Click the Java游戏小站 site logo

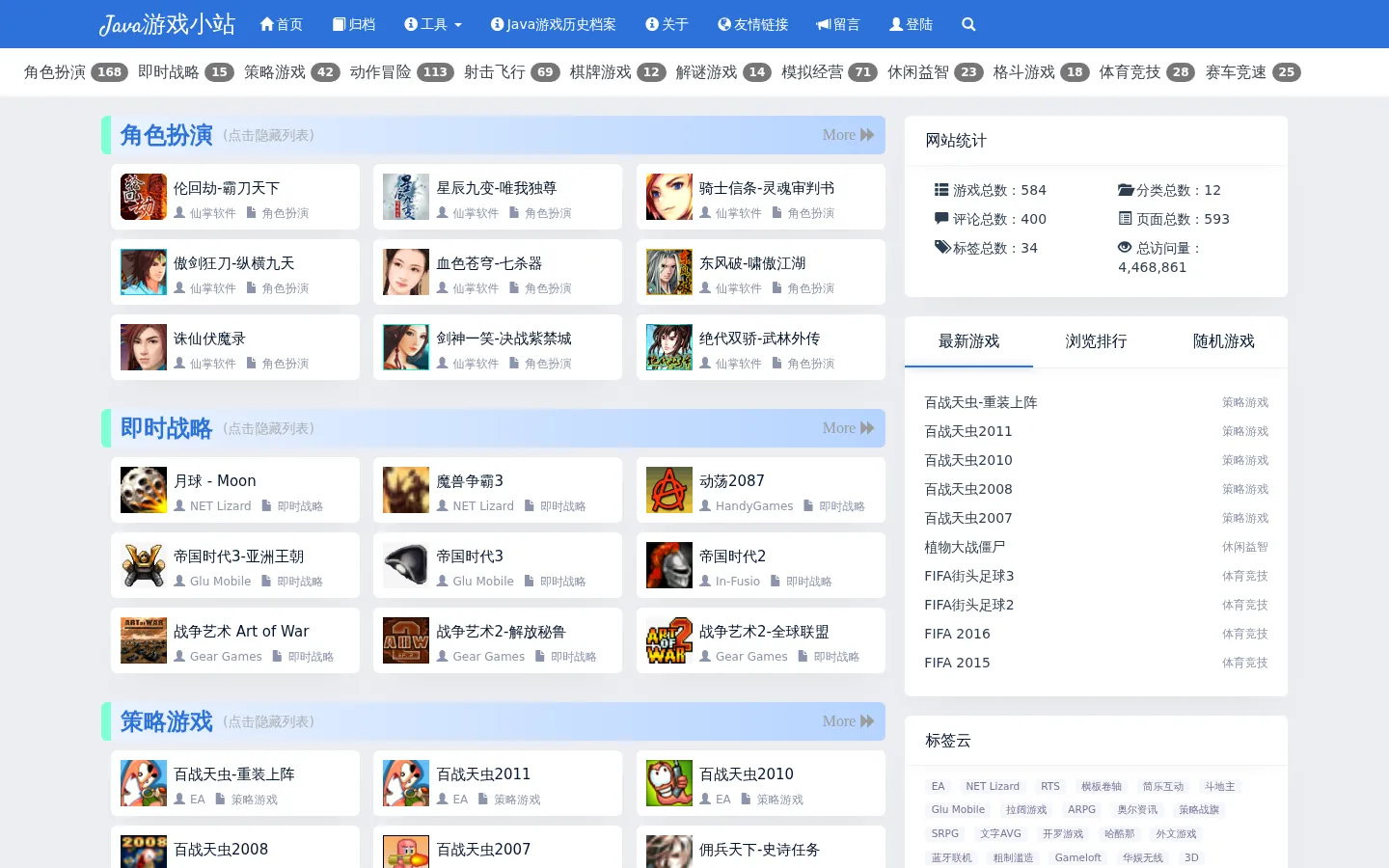(167, 24)
